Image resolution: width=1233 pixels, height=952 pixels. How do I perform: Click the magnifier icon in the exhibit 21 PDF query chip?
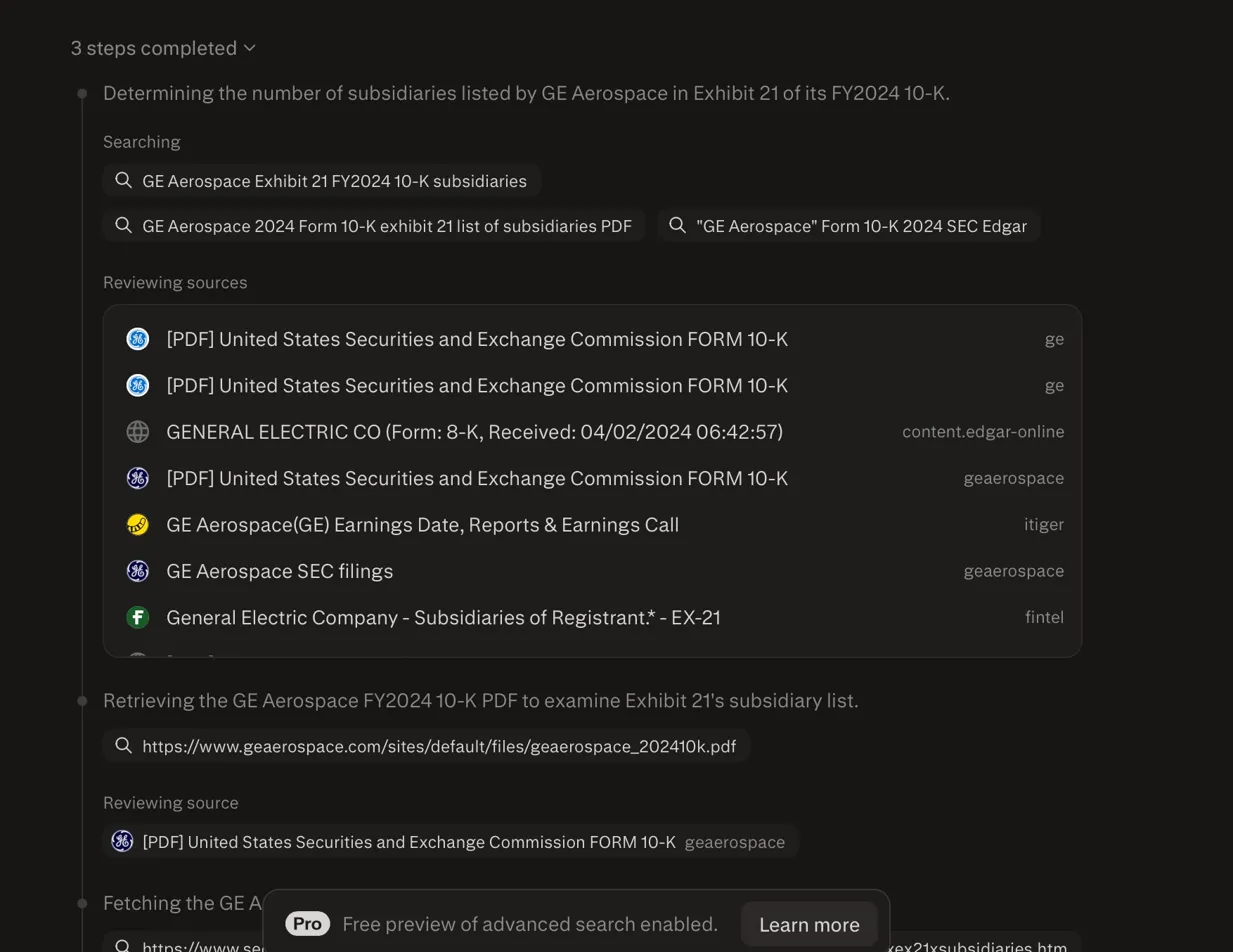point(123,225)
